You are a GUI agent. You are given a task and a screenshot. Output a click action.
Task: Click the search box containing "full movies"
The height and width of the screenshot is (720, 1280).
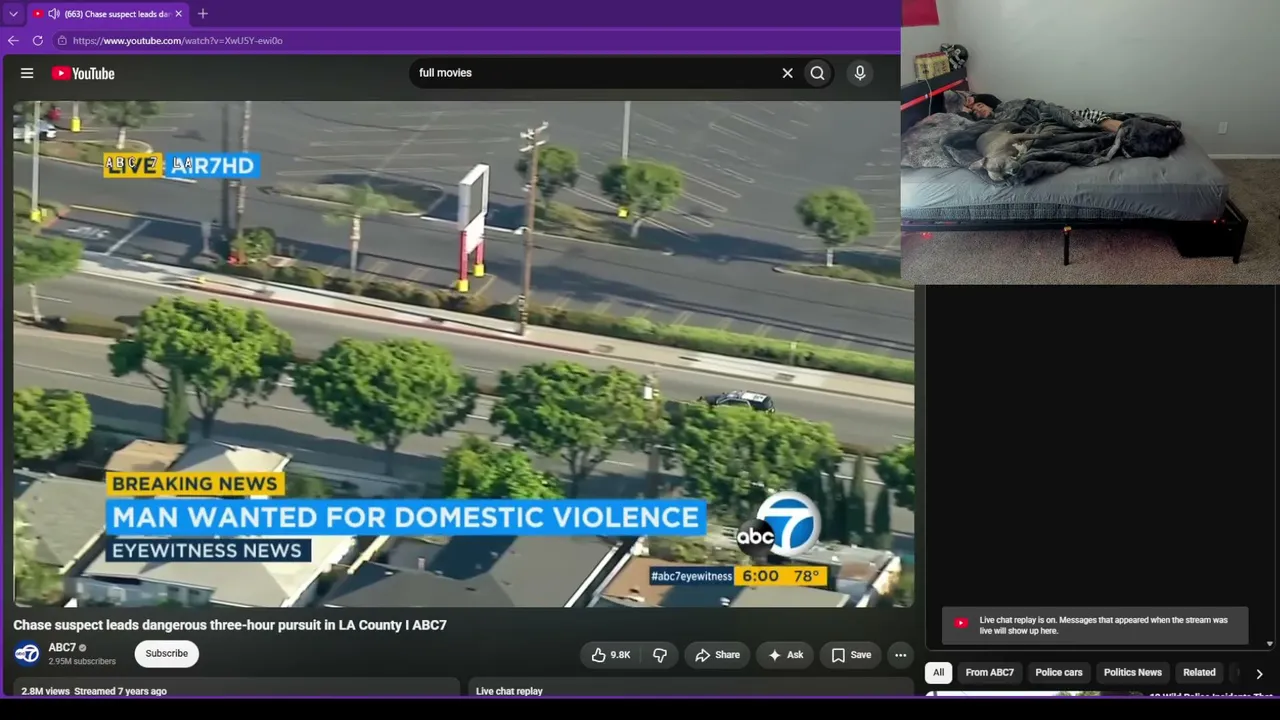(595, 73)
